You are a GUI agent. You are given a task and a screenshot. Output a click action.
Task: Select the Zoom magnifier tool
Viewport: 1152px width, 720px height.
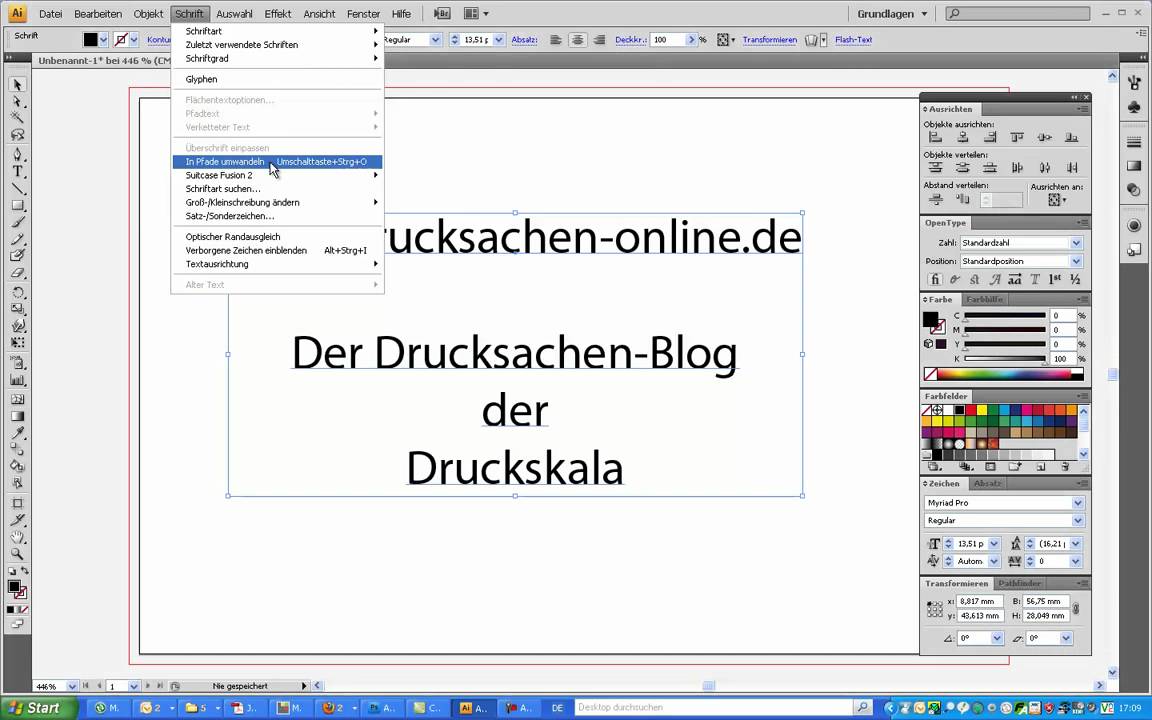click(18, 554)
